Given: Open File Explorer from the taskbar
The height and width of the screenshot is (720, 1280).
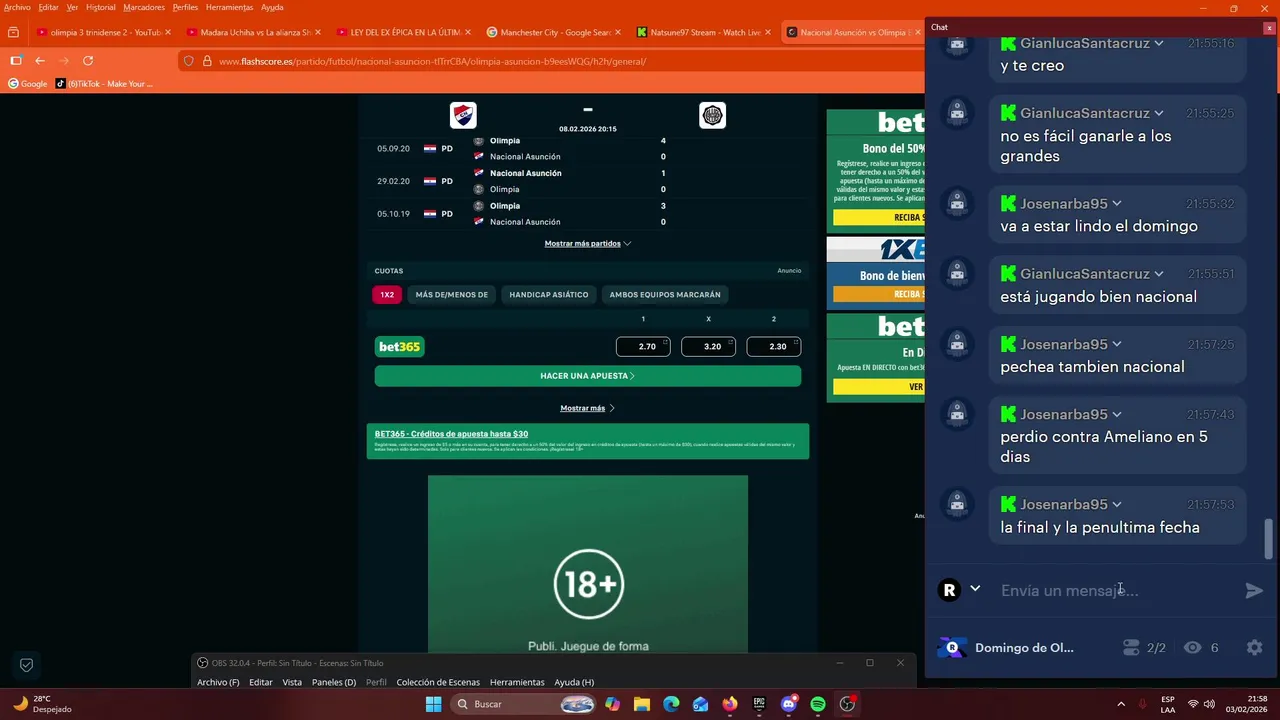Looking at the screenshot, I should [x=642, y=704].
